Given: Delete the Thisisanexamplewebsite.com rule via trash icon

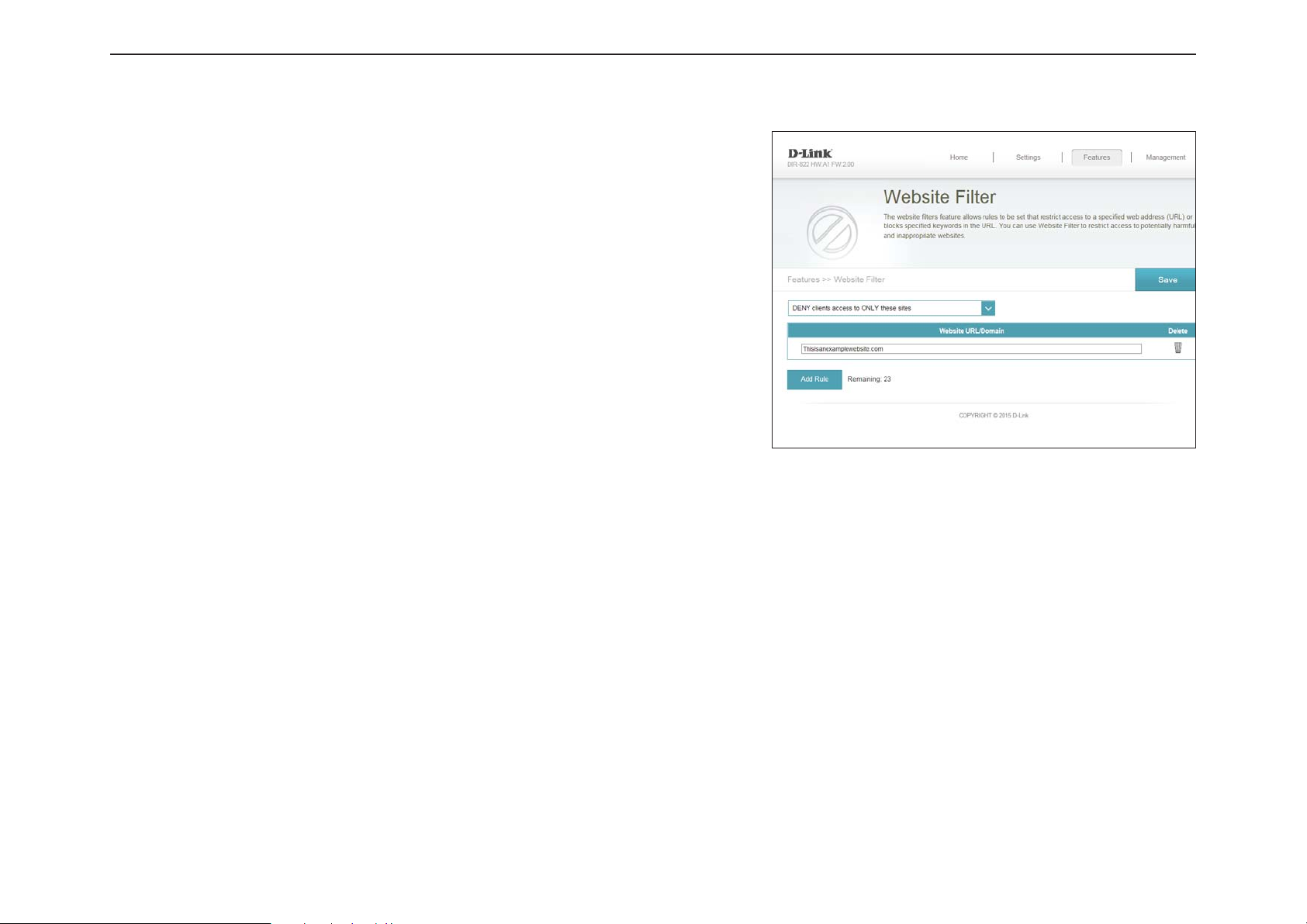Looking at the screenshot, I should tap(1177, 348).
